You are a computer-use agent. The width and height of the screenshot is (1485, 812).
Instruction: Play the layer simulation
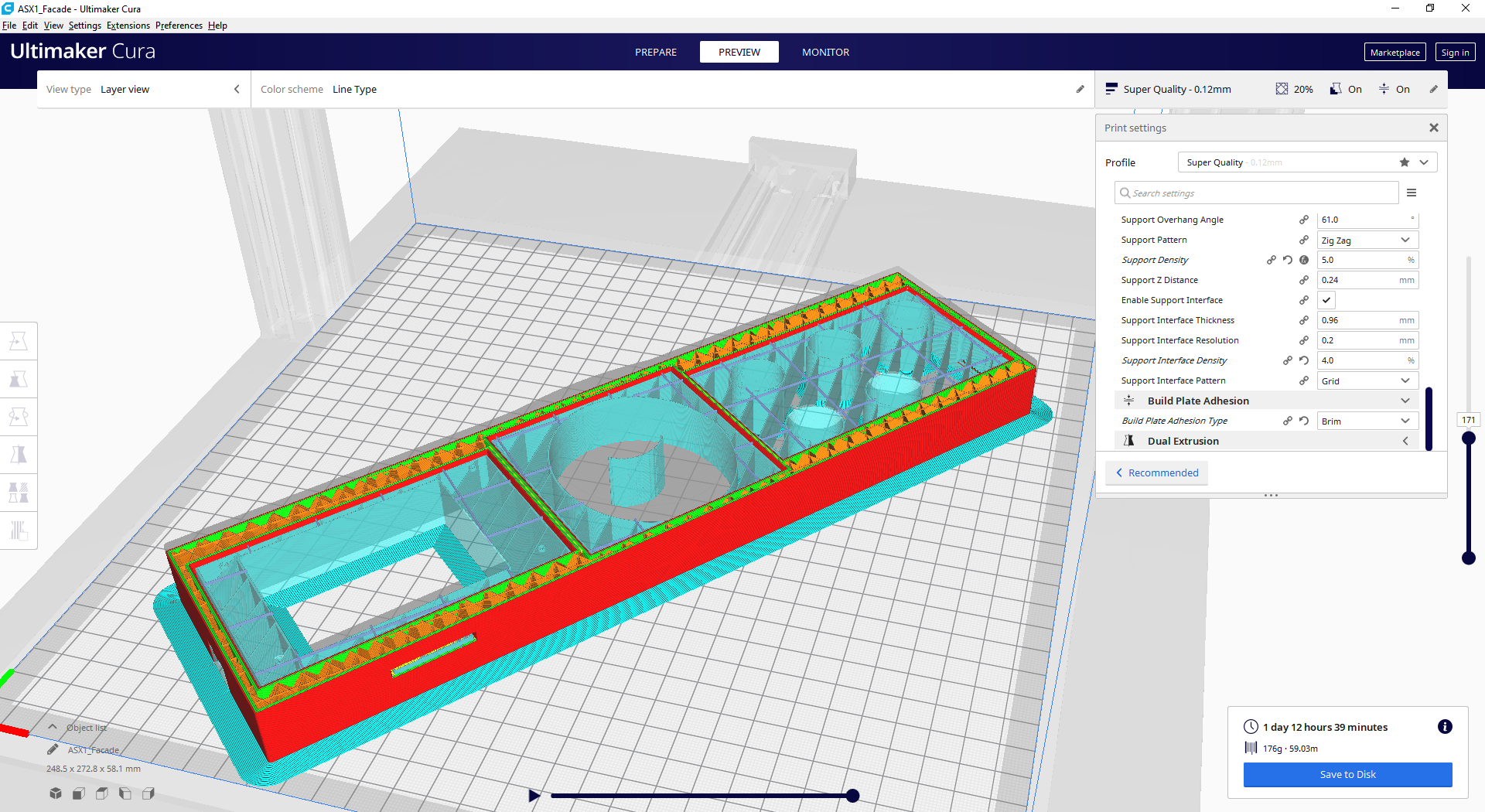point(534,795)
